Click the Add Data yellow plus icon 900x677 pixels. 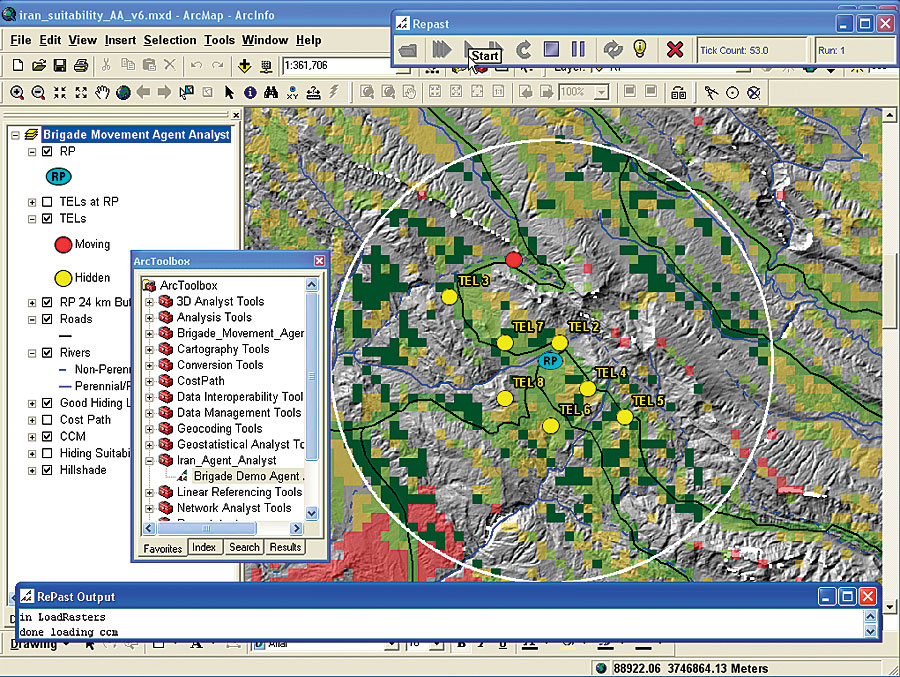click(245, 66)
